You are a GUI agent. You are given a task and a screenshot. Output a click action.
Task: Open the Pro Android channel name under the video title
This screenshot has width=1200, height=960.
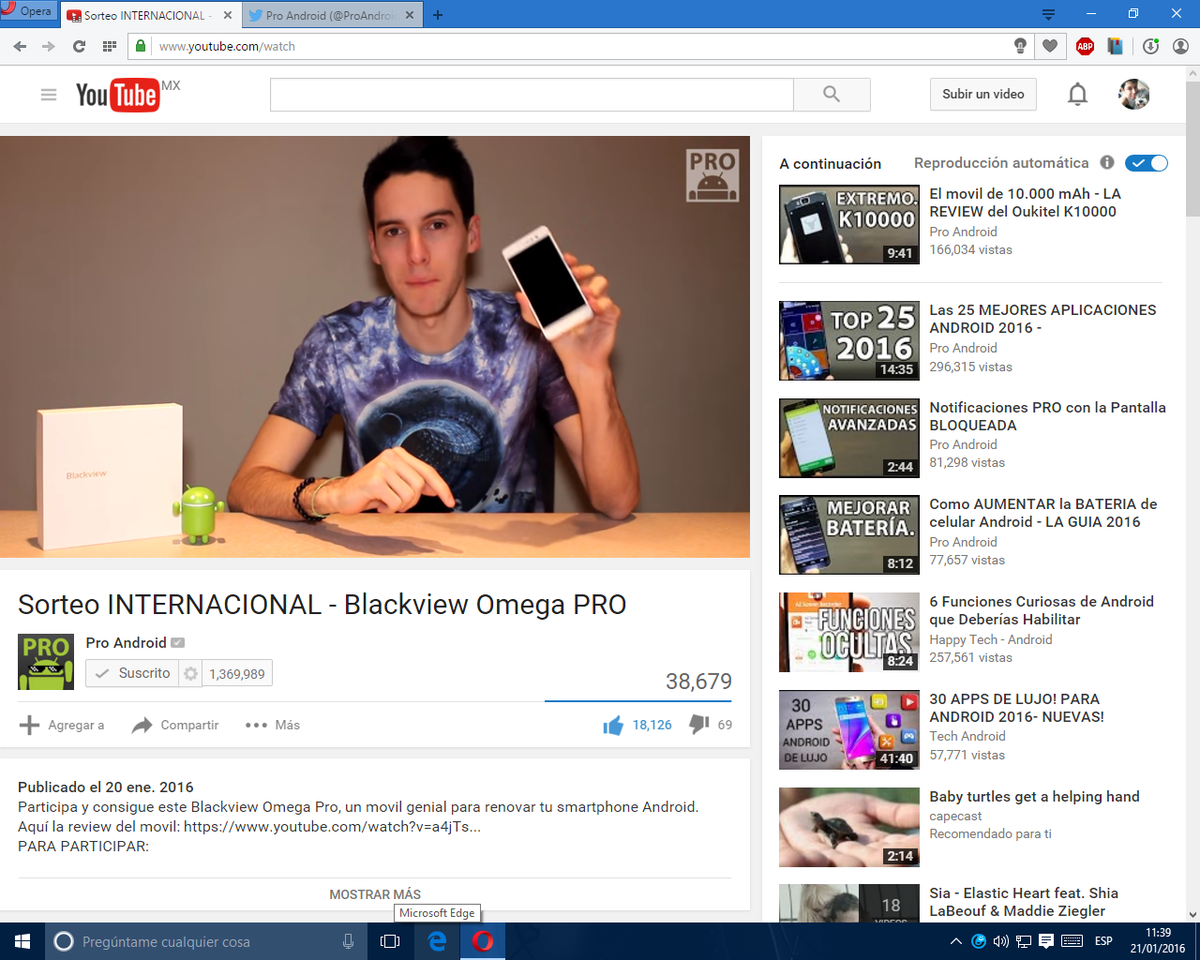(x=126, y=643)
